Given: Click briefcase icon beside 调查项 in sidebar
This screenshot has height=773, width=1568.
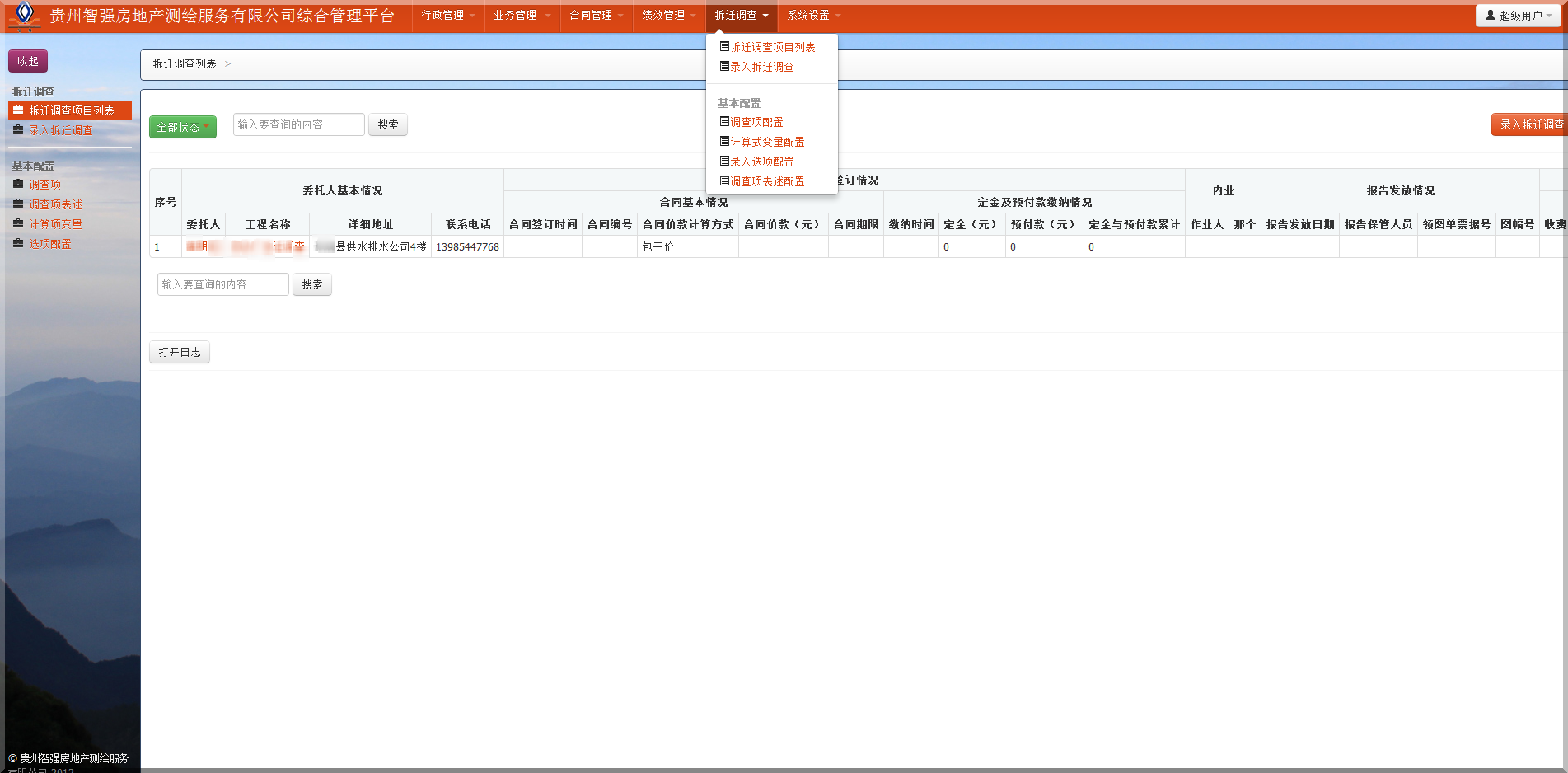Looking at the screenshot, I should click(18, 184).
